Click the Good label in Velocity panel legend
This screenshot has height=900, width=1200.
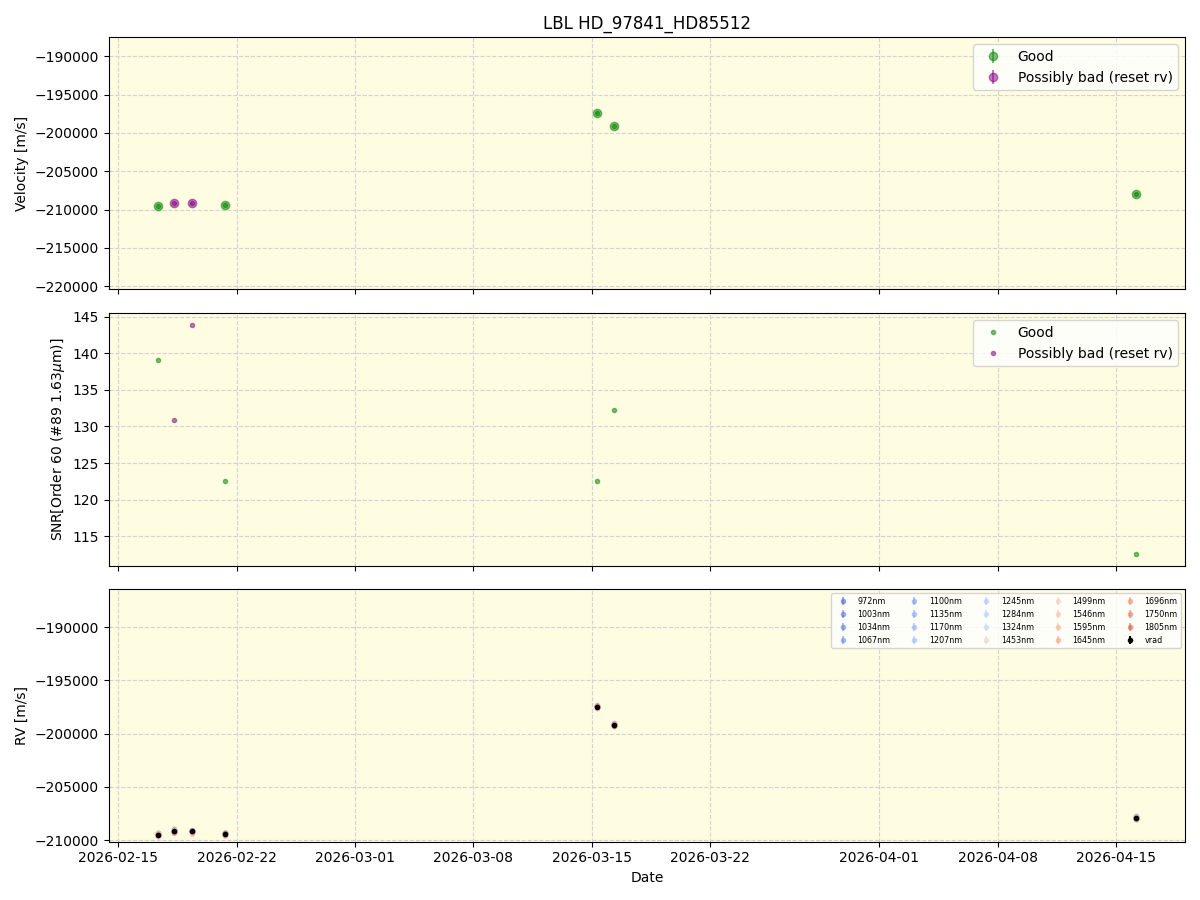coord(1035,57)
